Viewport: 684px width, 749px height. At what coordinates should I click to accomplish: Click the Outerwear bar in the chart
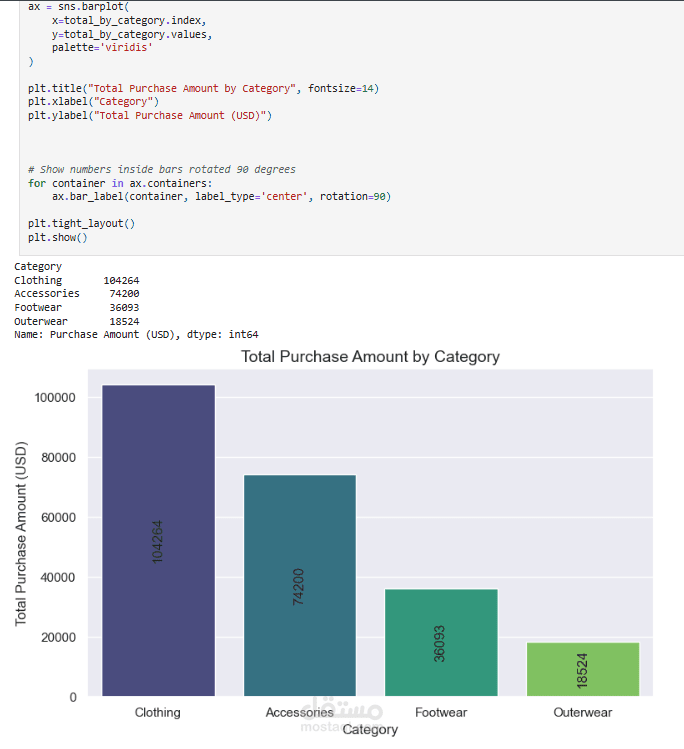click(583, 669)
